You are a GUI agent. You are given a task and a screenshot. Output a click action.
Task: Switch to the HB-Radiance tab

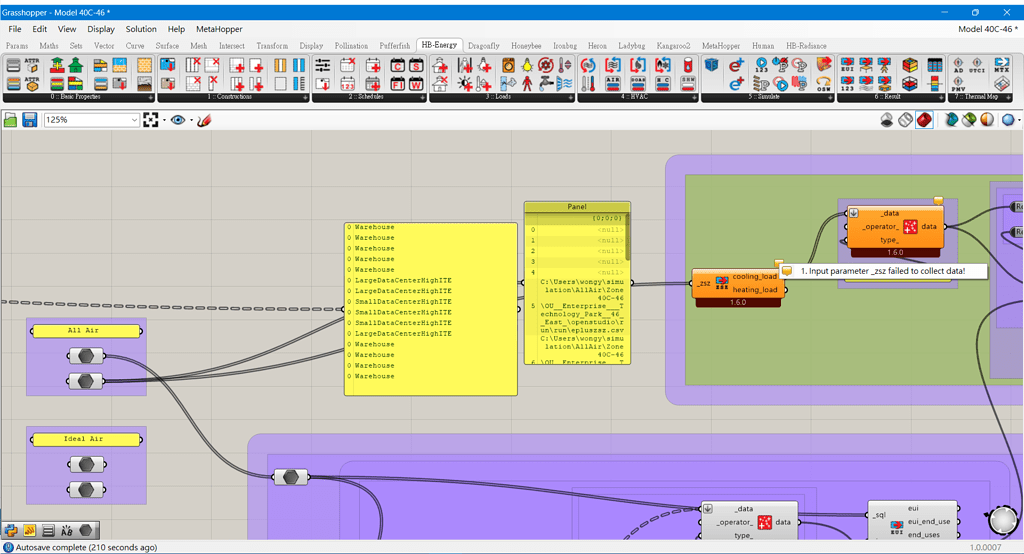tap(807, 46)
